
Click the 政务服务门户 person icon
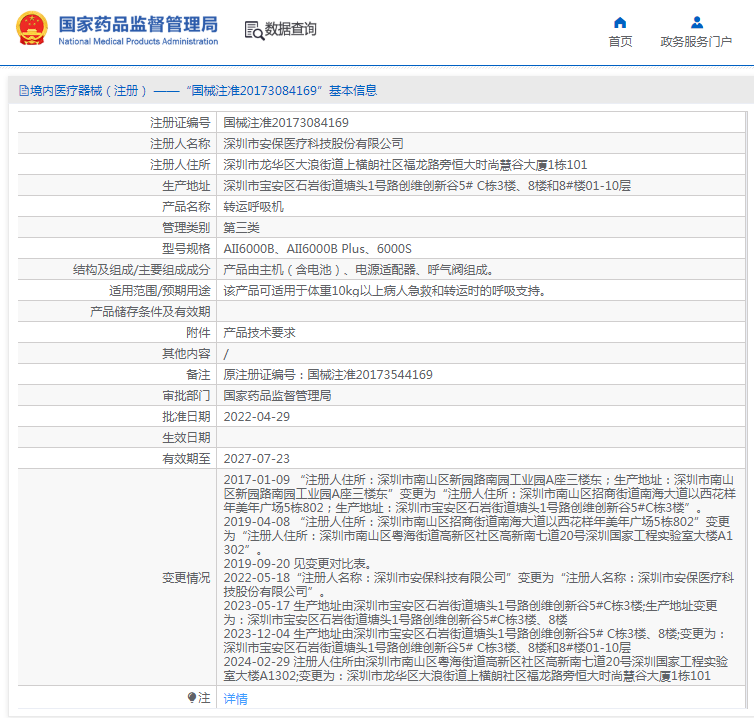click(697, 22)
